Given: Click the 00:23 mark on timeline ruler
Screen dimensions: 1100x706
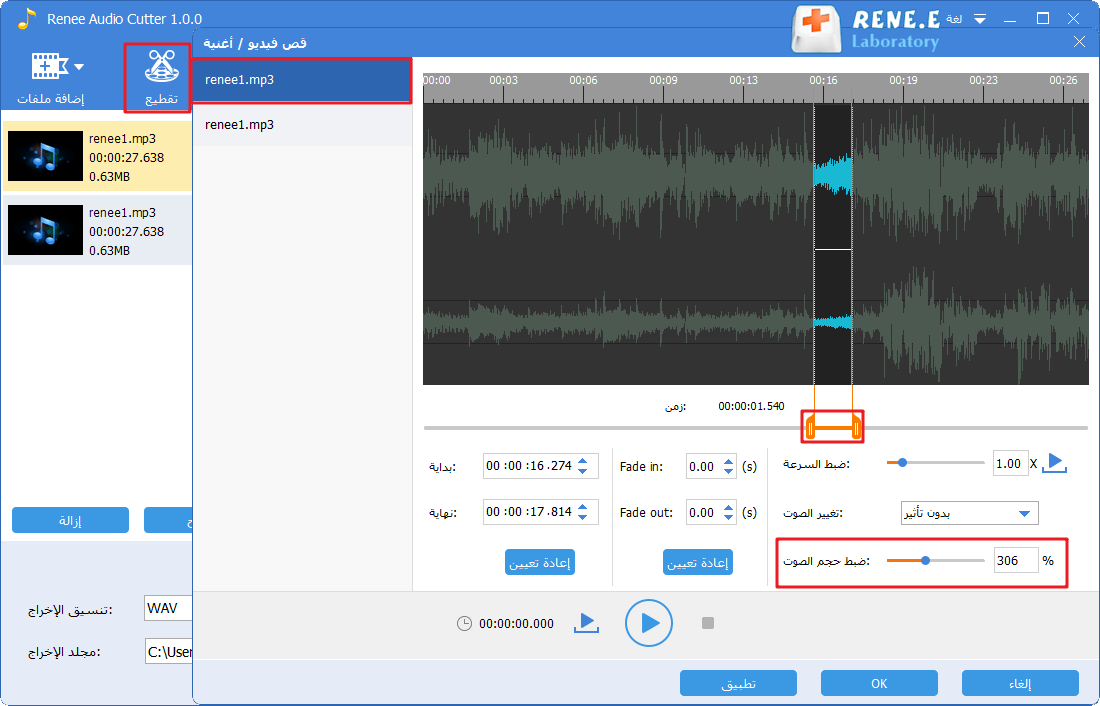Looking at the screenshot, I should coord(983,81).
